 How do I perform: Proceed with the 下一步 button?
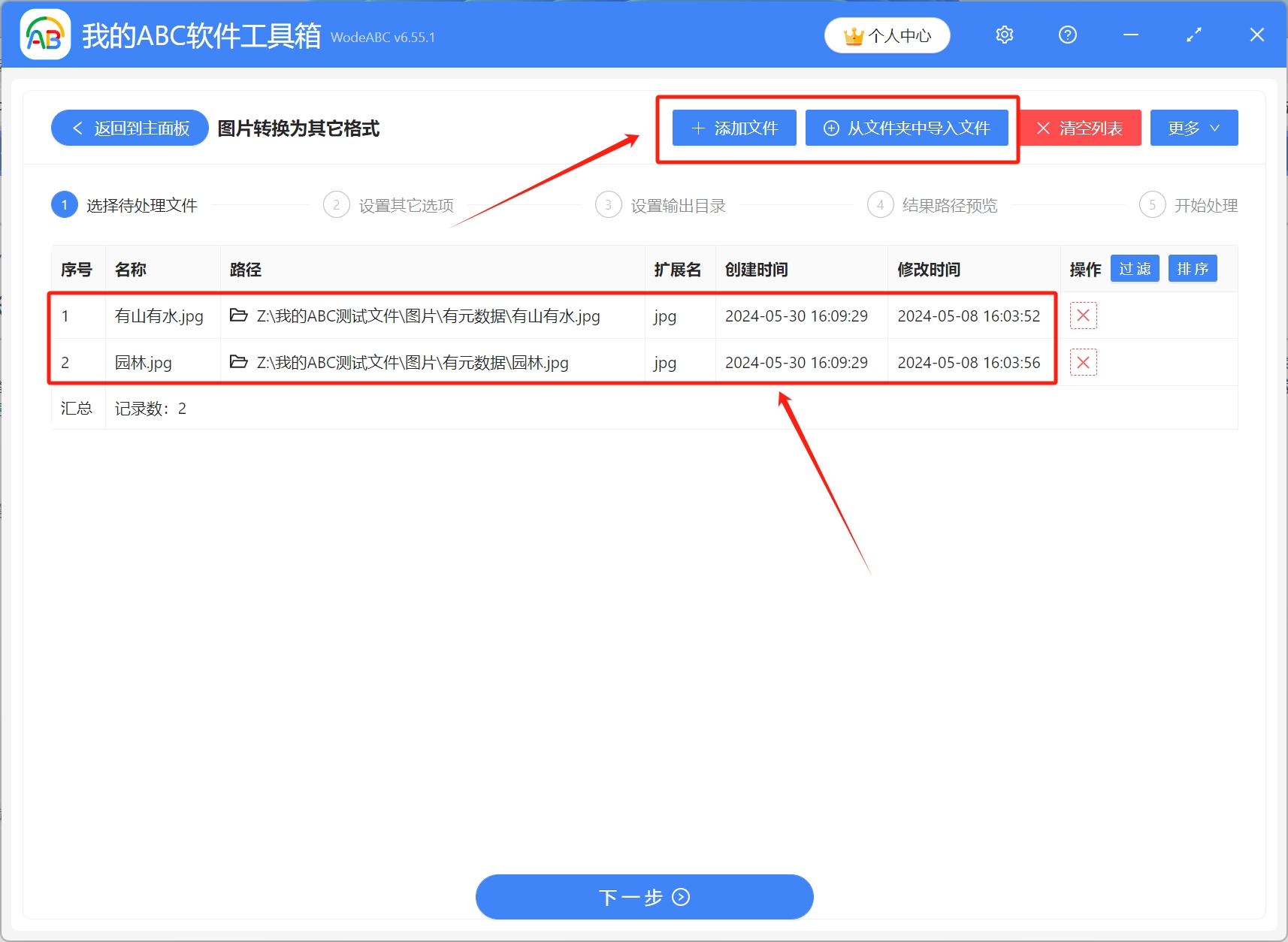(644, 897)
